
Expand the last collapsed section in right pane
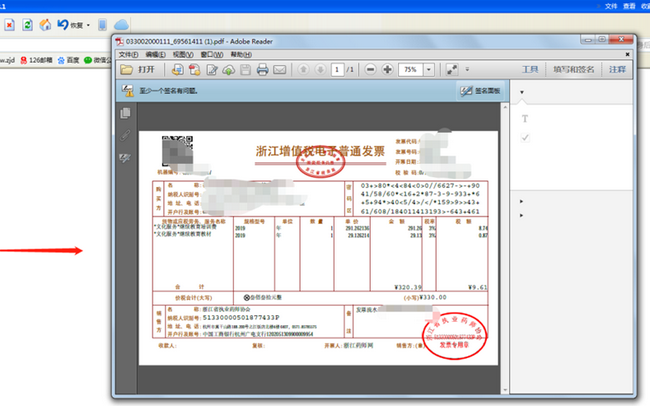pos(520,215)
